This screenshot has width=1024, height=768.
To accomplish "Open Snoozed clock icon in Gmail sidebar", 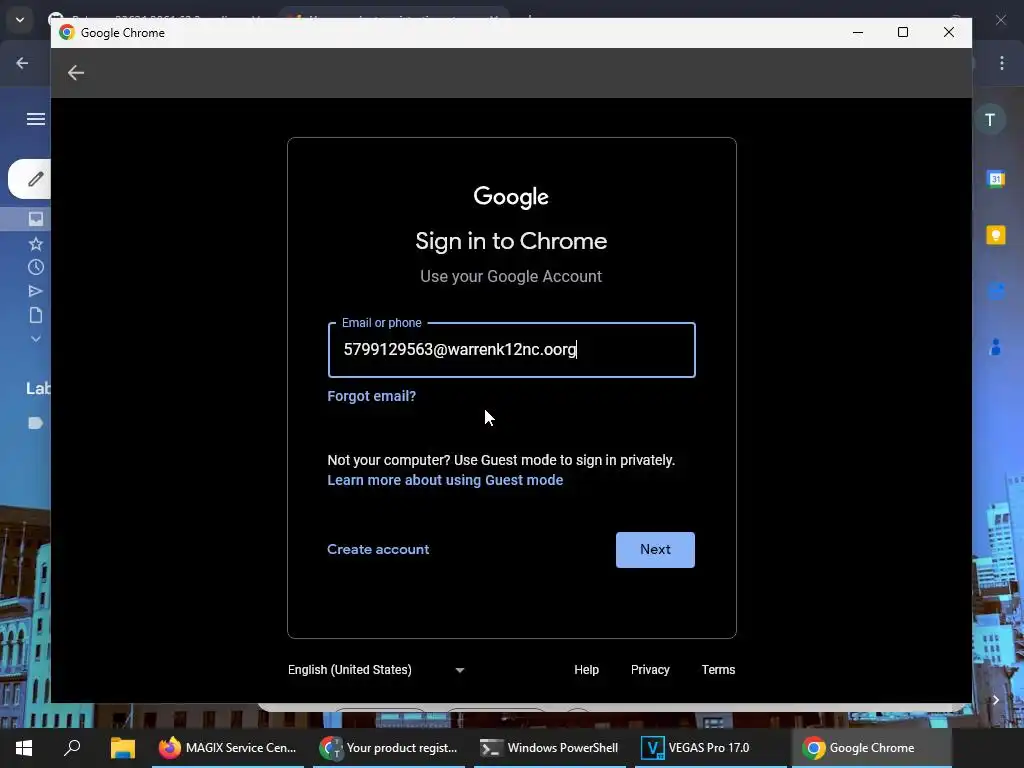I will pos(36,267).
